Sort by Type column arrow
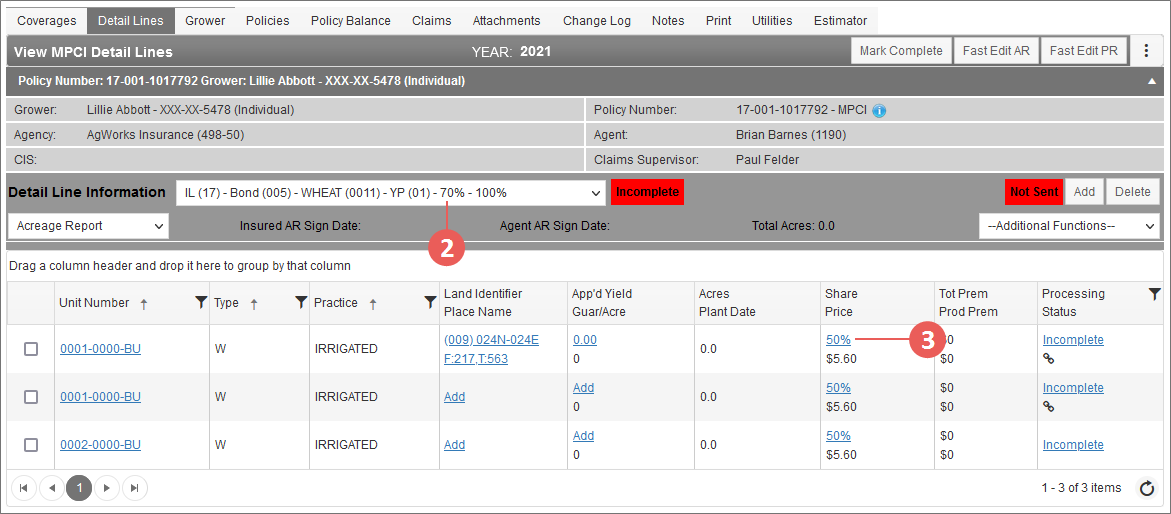Viewport: 1171px width, 514px height. tap(253, 303)
